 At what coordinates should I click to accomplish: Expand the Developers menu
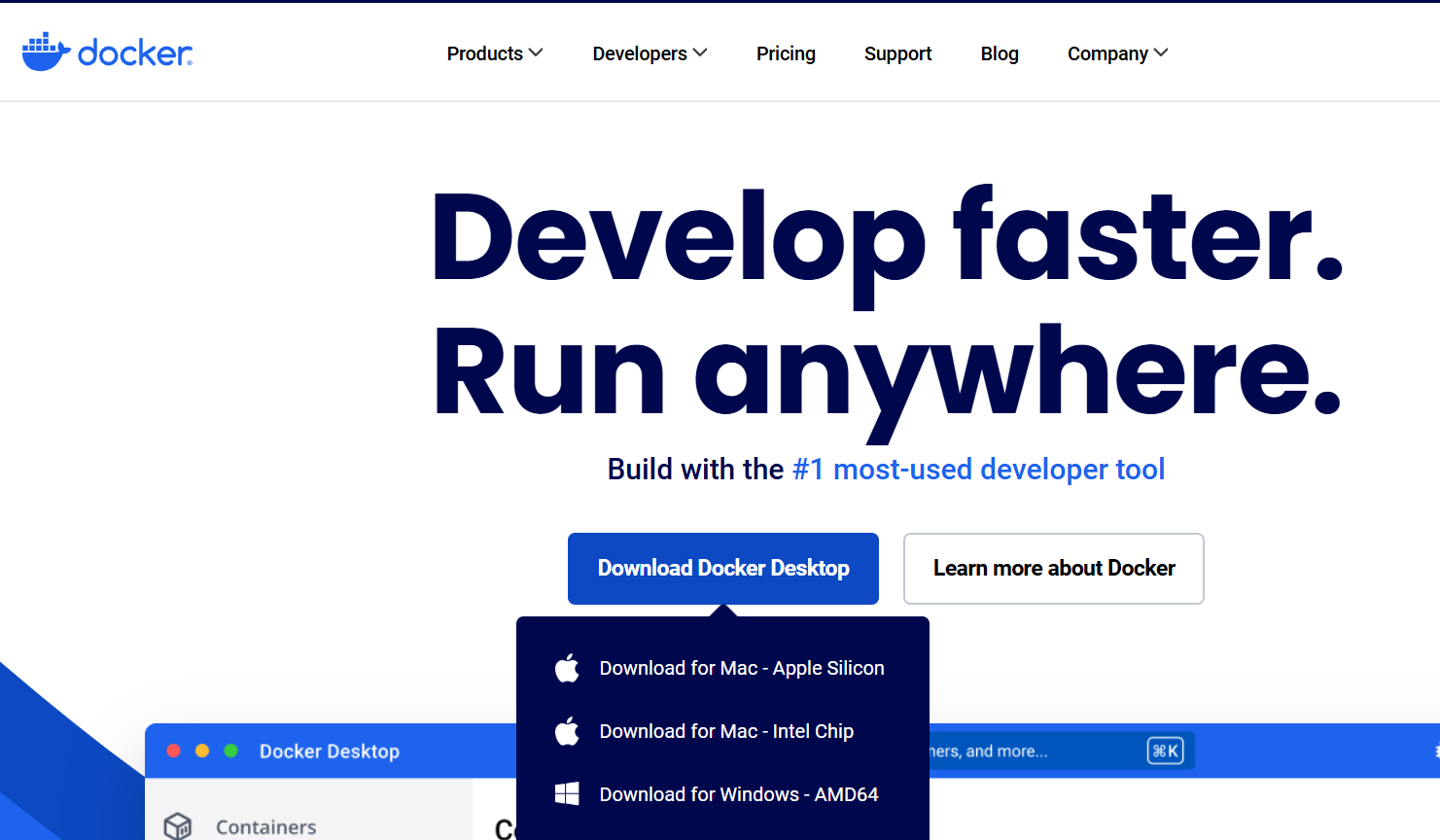[650, 53]
